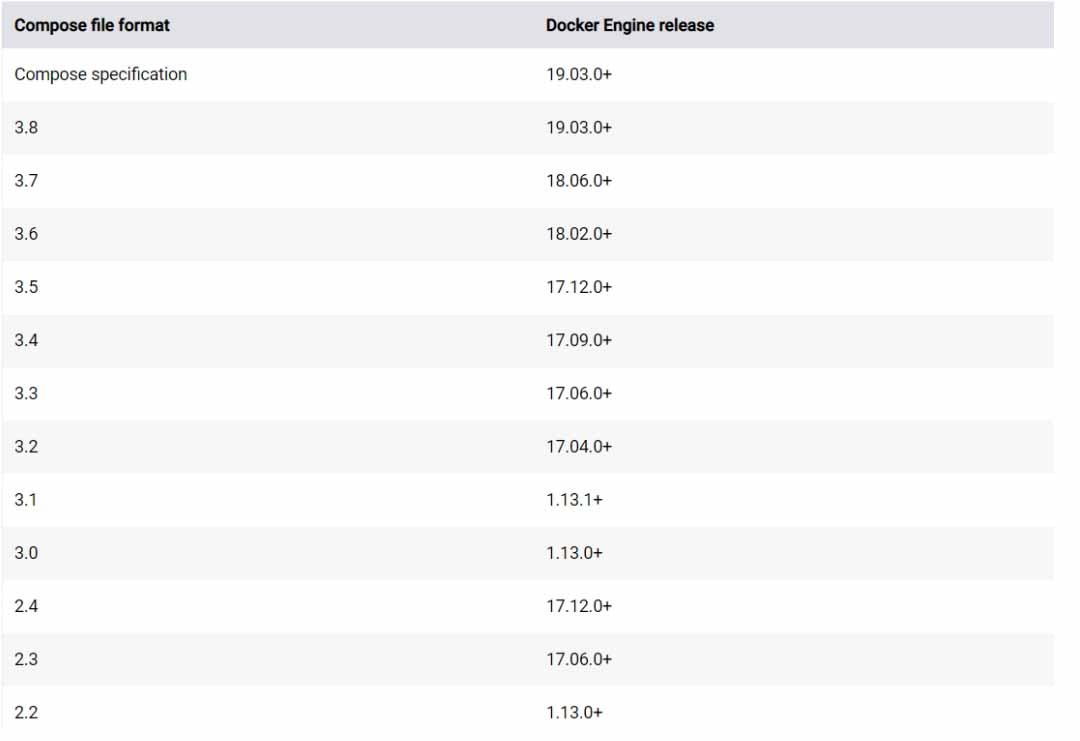Viewport: 1080px width, 741px height.
Task: Click the 2.3 file format cell
Action: coord(27,659)
